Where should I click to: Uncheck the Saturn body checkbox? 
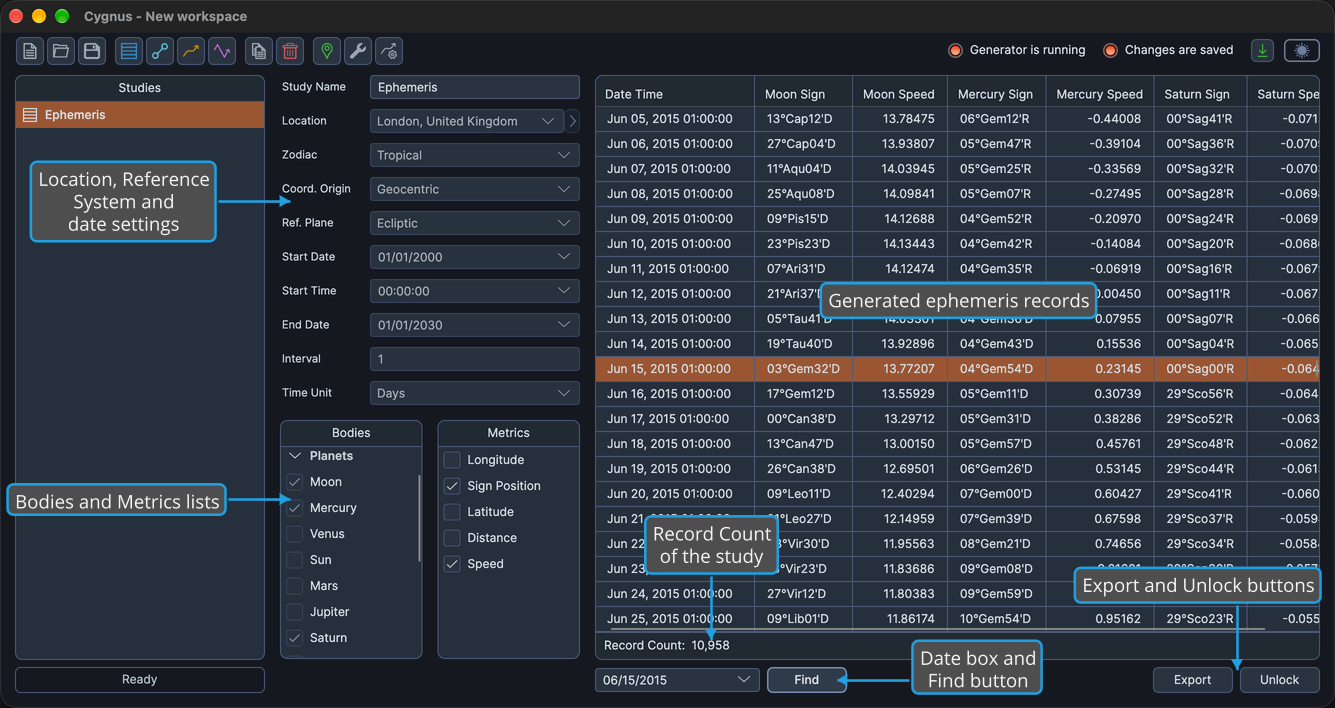click(295, 638)
